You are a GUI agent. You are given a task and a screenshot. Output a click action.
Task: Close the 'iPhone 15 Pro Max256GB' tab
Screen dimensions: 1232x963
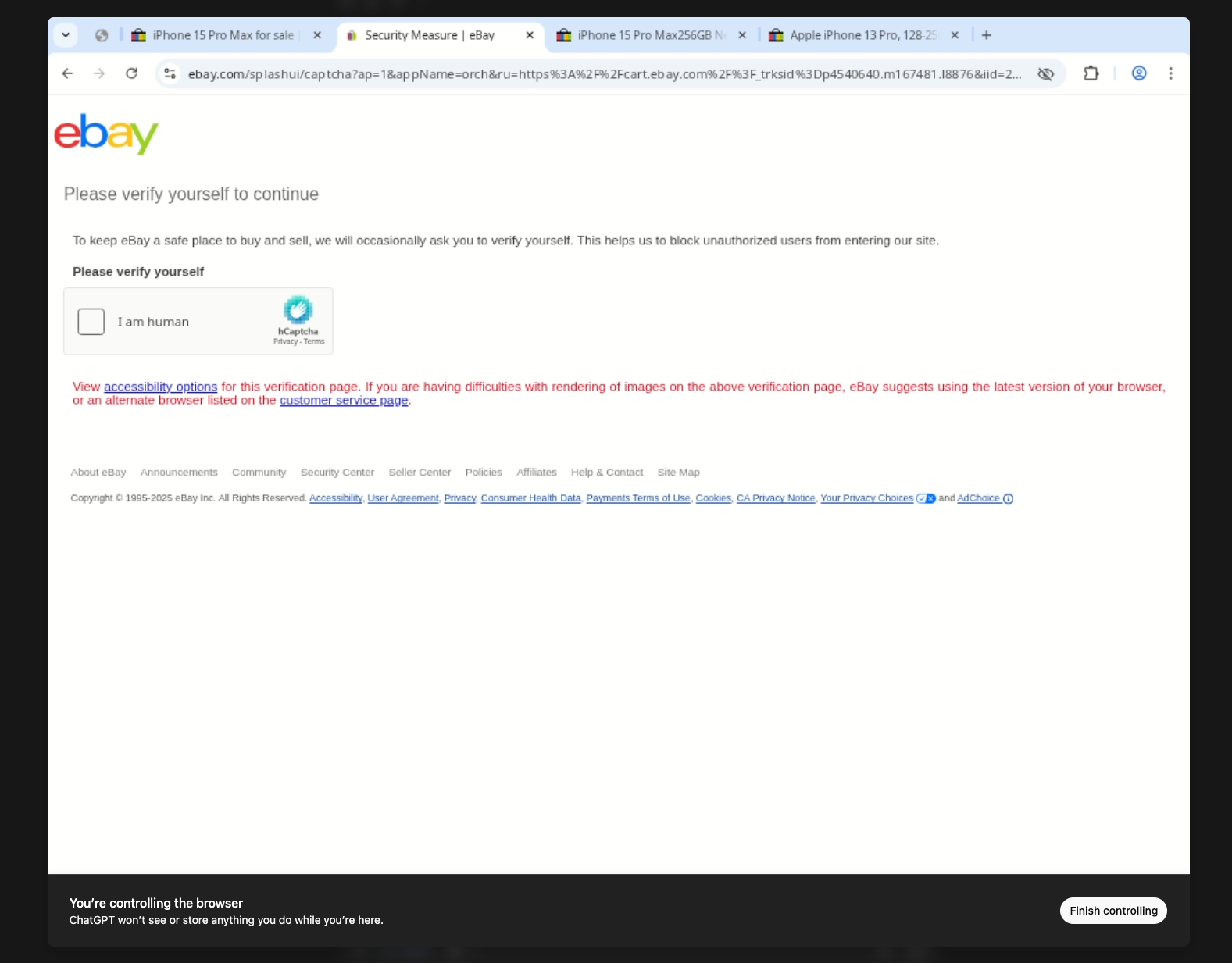point(742,35)
